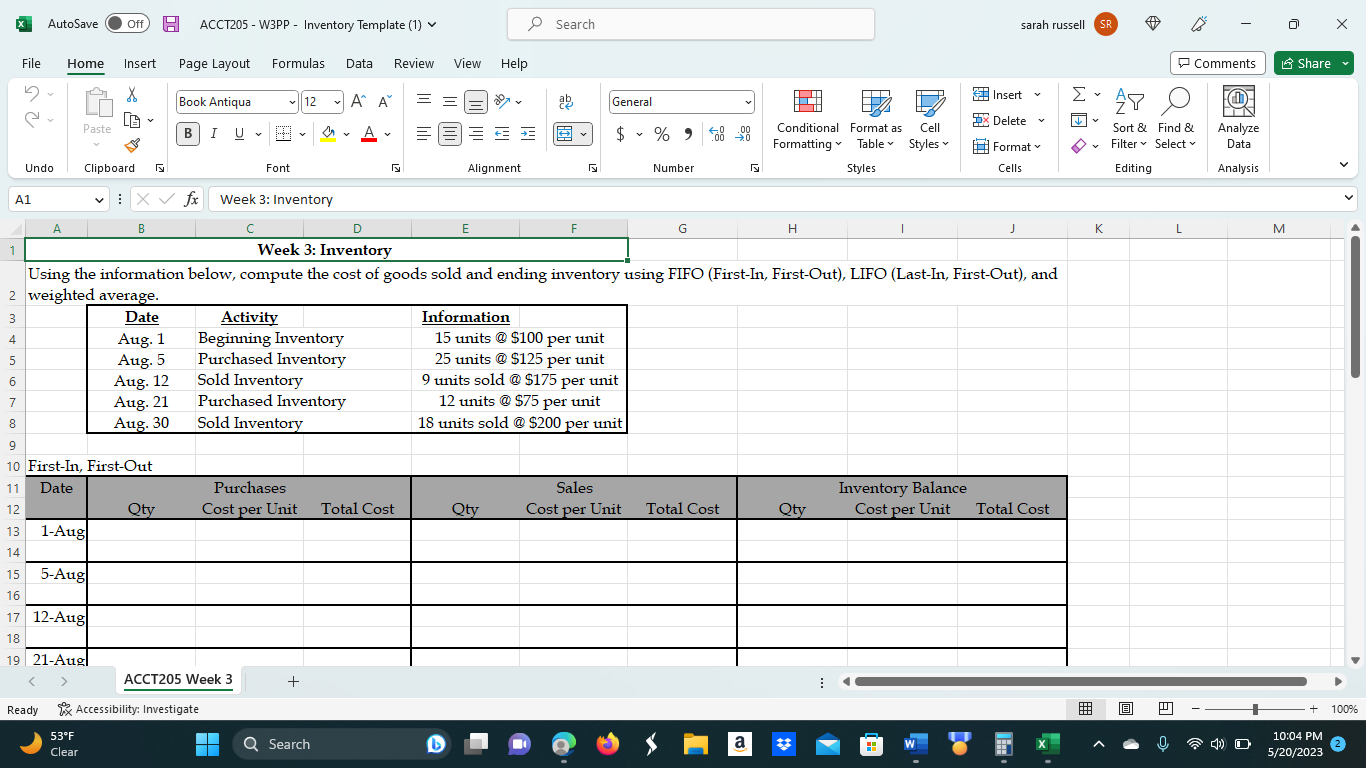Click the new sheet plus button

tap(293, 681)
